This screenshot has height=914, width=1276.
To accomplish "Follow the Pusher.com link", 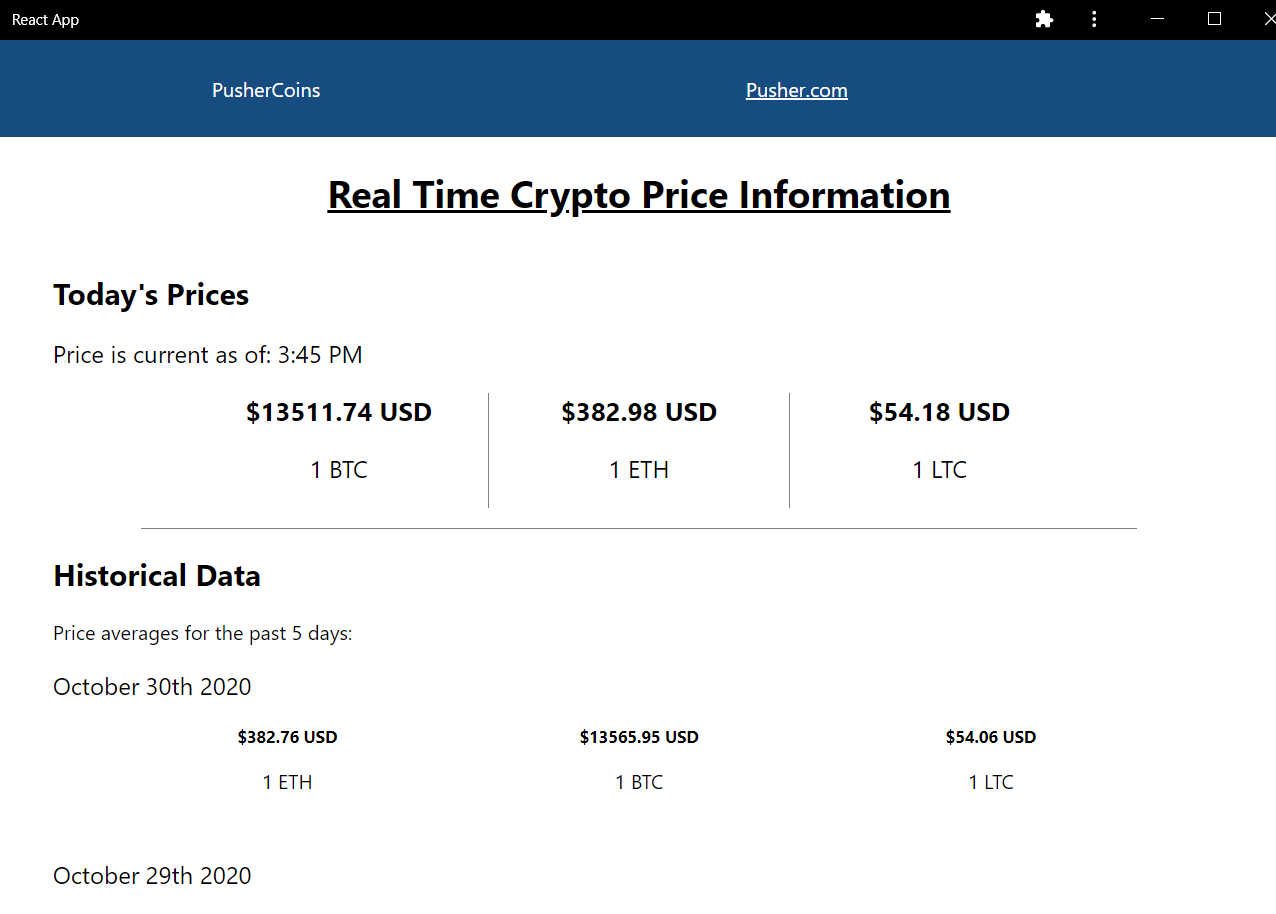I will tap(797, 90).
